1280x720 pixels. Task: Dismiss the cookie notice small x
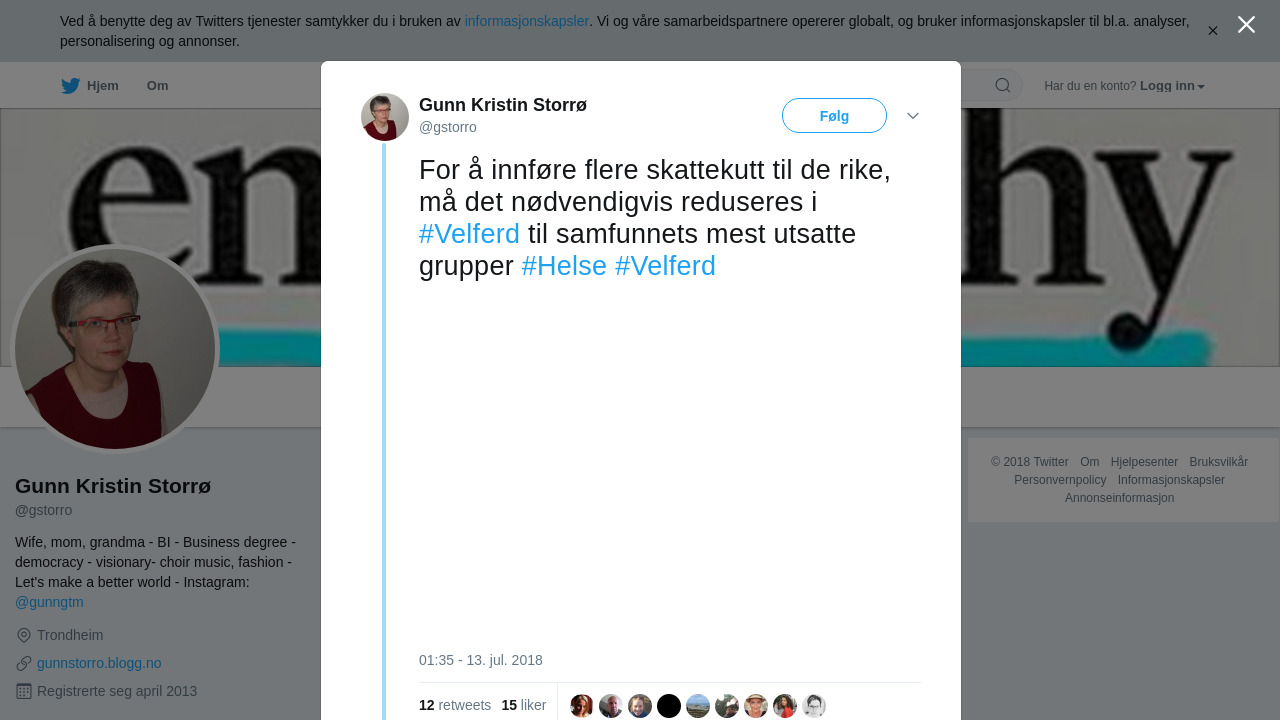click(x=1213, y=31)
